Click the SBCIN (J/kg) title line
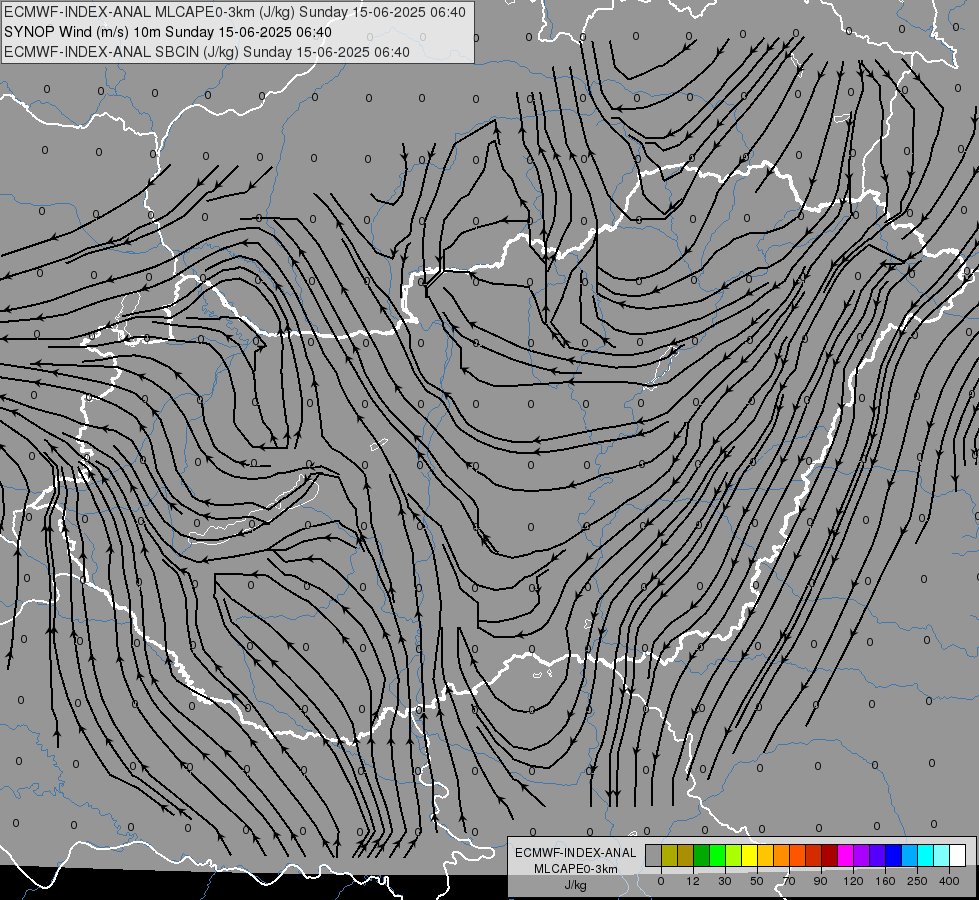Image resolution: width=979 pixels, height=900 pixels. coord(207,52)
